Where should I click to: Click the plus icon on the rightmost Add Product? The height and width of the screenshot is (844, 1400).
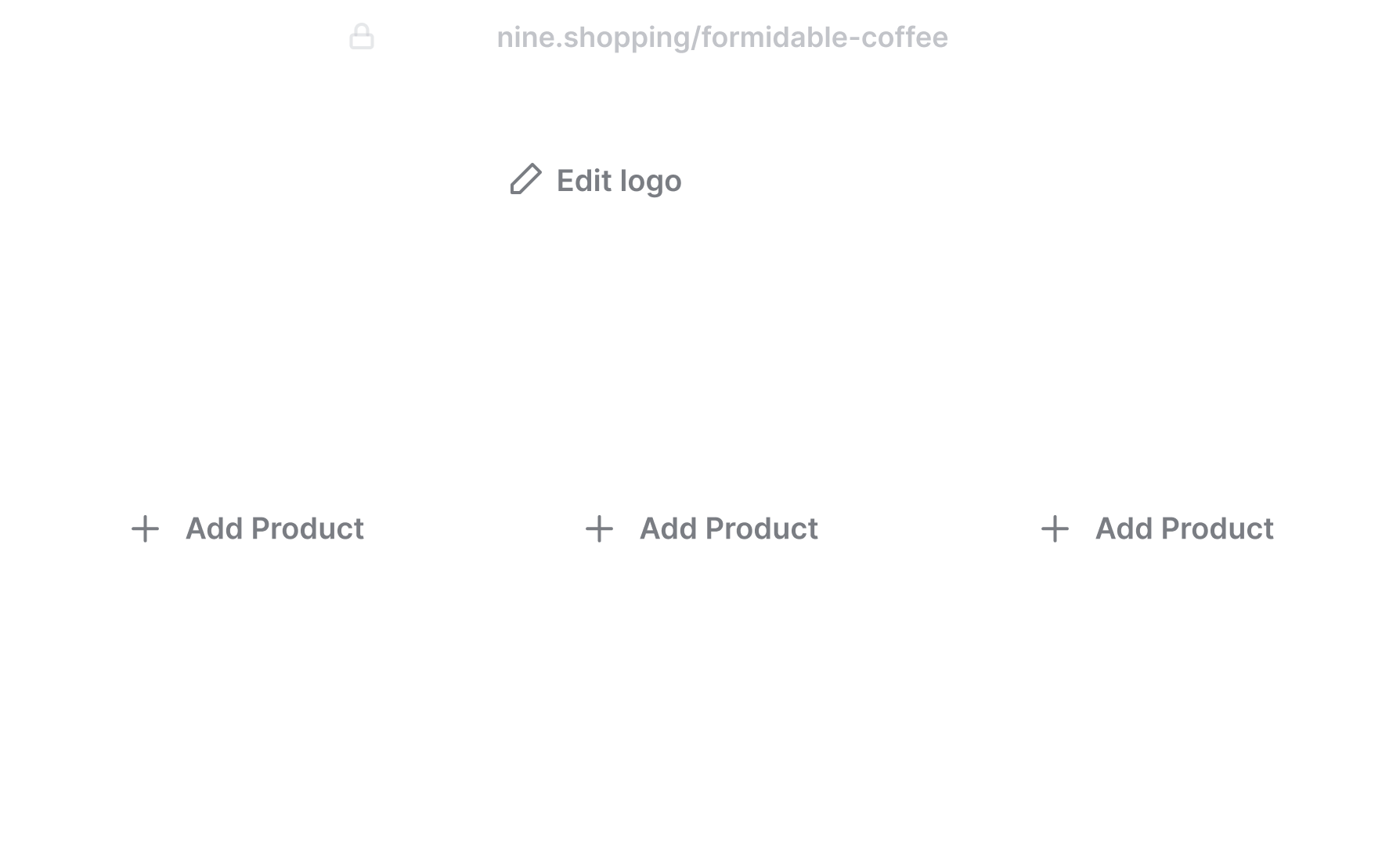pos(1054,529)
